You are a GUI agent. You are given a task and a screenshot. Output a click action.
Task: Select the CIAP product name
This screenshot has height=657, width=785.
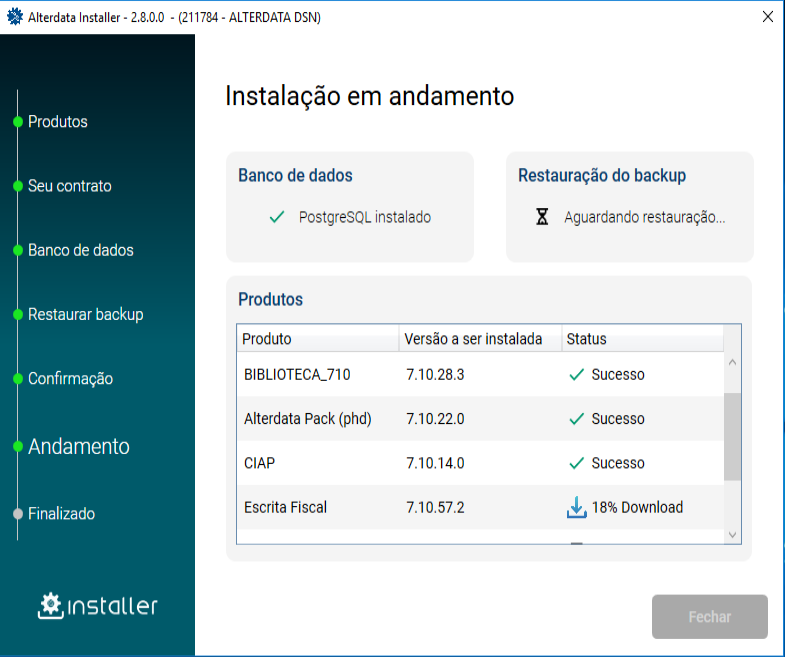click(x=259, y=463)
